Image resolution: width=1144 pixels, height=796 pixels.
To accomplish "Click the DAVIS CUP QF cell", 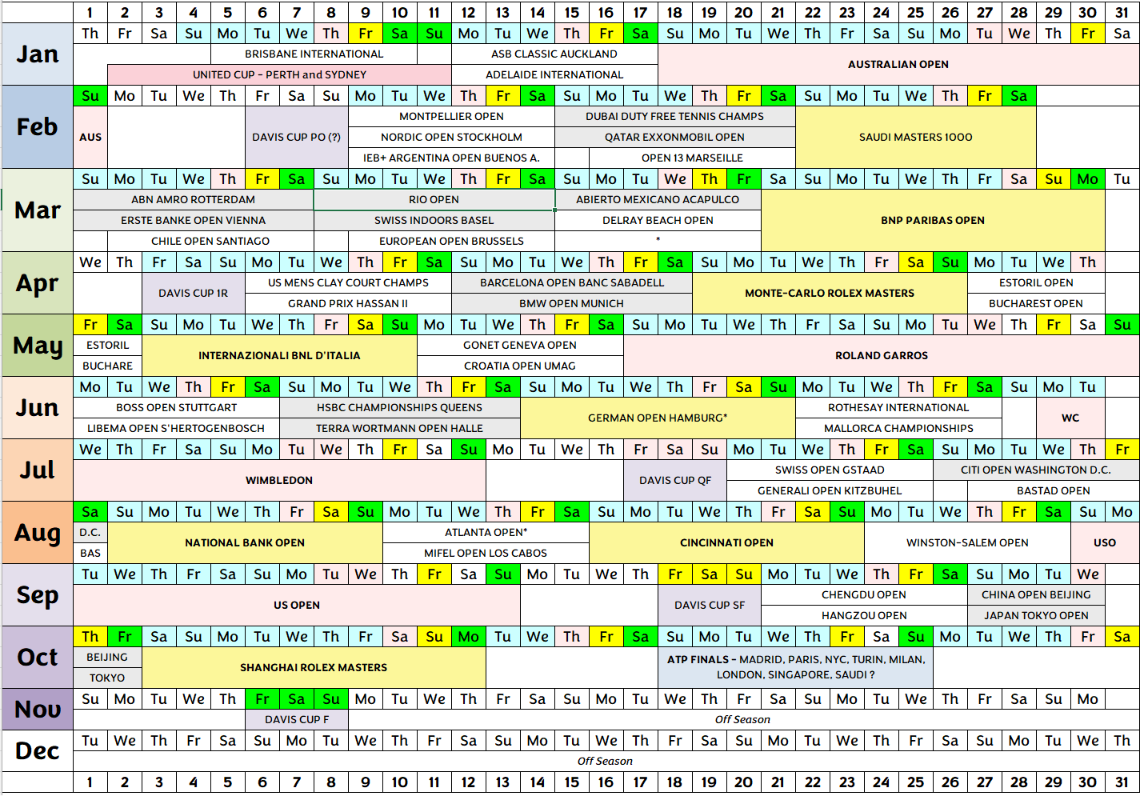I will [675, 480].
